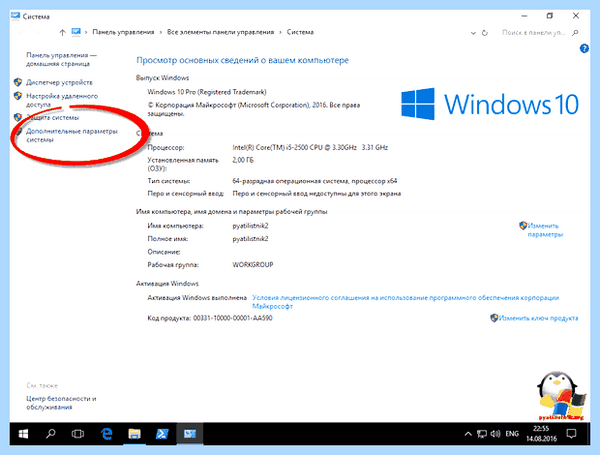Image resolution: width=600 pixels, height=455 pixels.
Task: Open Дополнительные параметры системы link
Action: (x=72, y=135)
